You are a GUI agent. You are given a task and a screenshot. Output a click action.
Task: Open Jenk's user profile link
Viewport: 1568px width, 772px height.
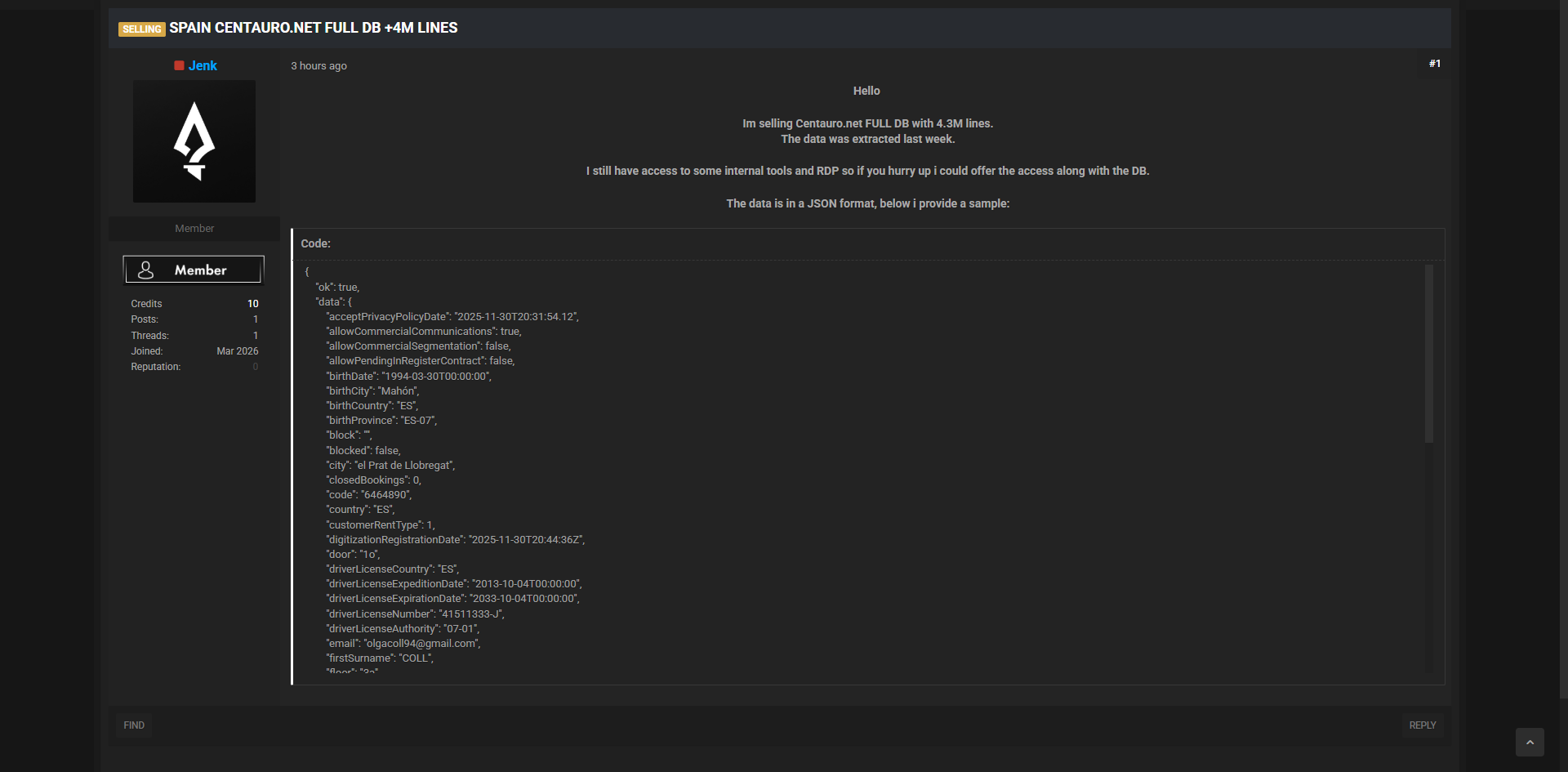point(203,65)
